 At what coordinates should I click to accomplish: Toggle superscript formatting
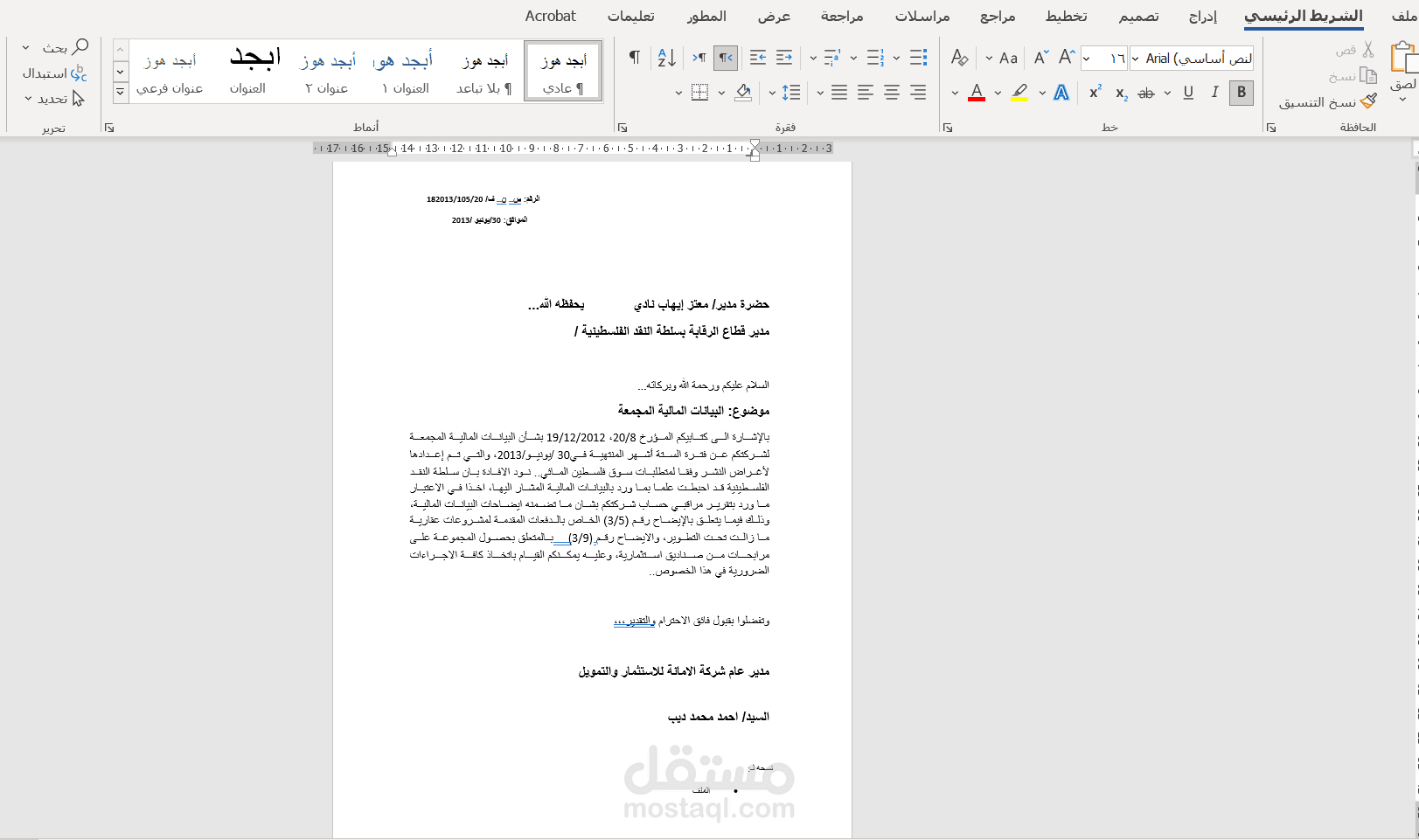point(1095,93)
